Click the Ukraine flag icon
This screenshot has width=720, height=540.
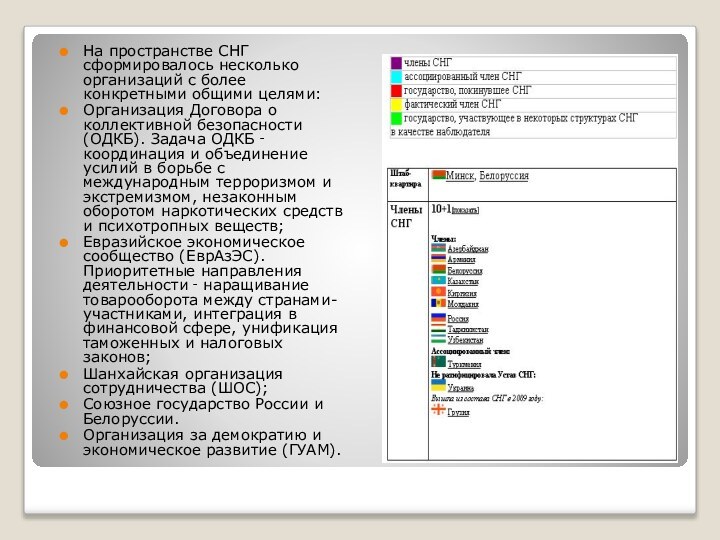click(x=438, y=385)
